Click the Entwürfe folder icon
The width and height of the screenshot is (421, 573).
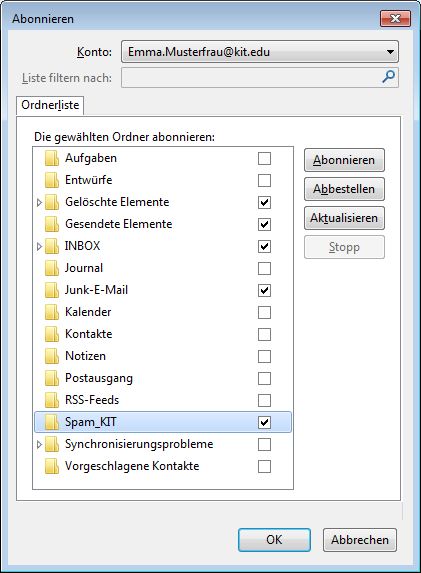(x=52, y=181)
